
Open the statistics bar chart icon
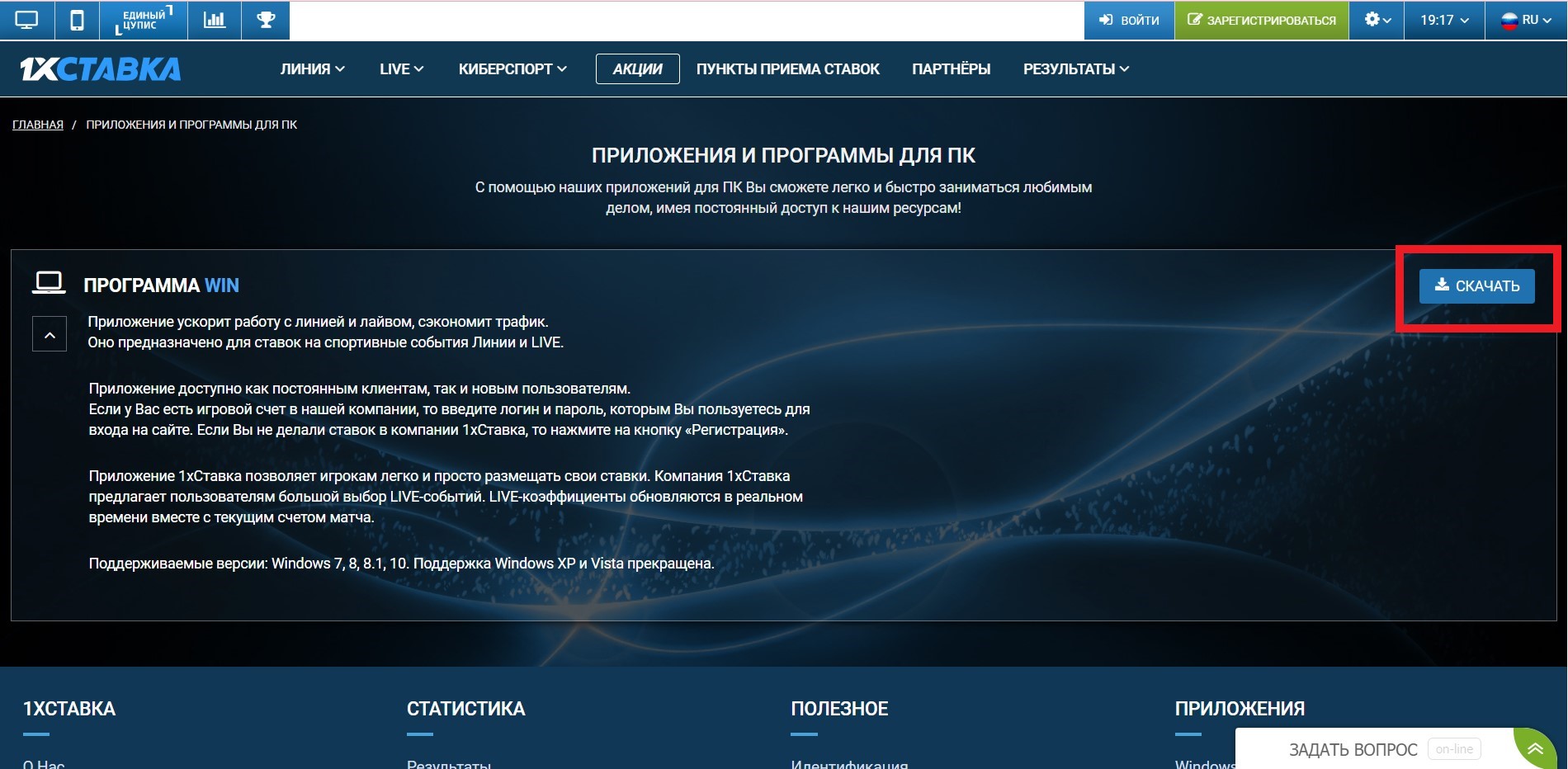coord(215,20)
